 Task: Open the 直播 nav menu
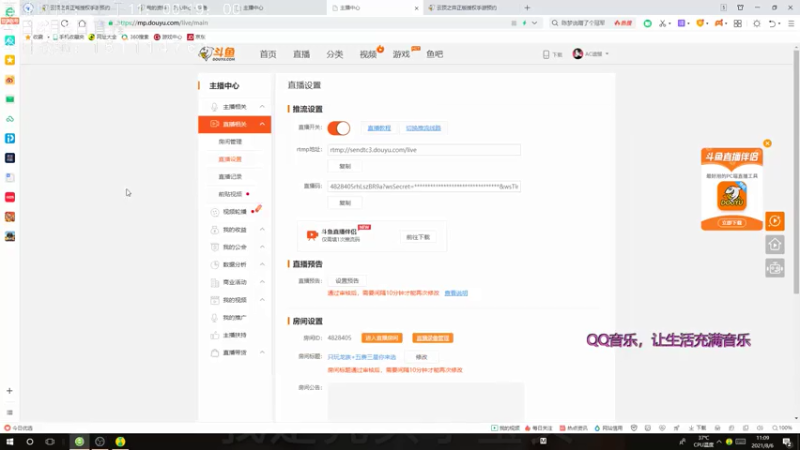coord(302,54)
